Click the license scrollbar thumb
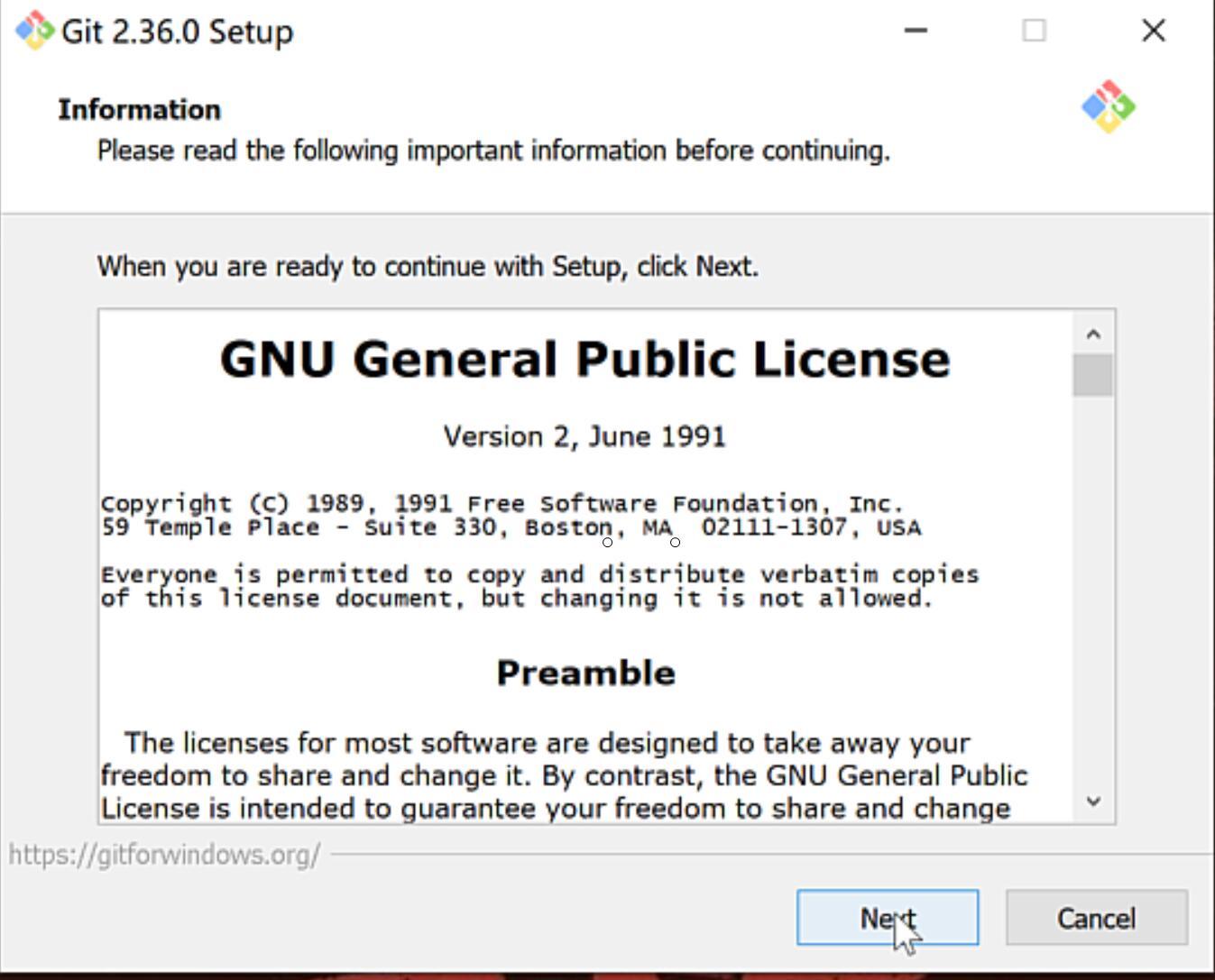The height and width of the screenshot is (980, 1215). (1093, 375)
